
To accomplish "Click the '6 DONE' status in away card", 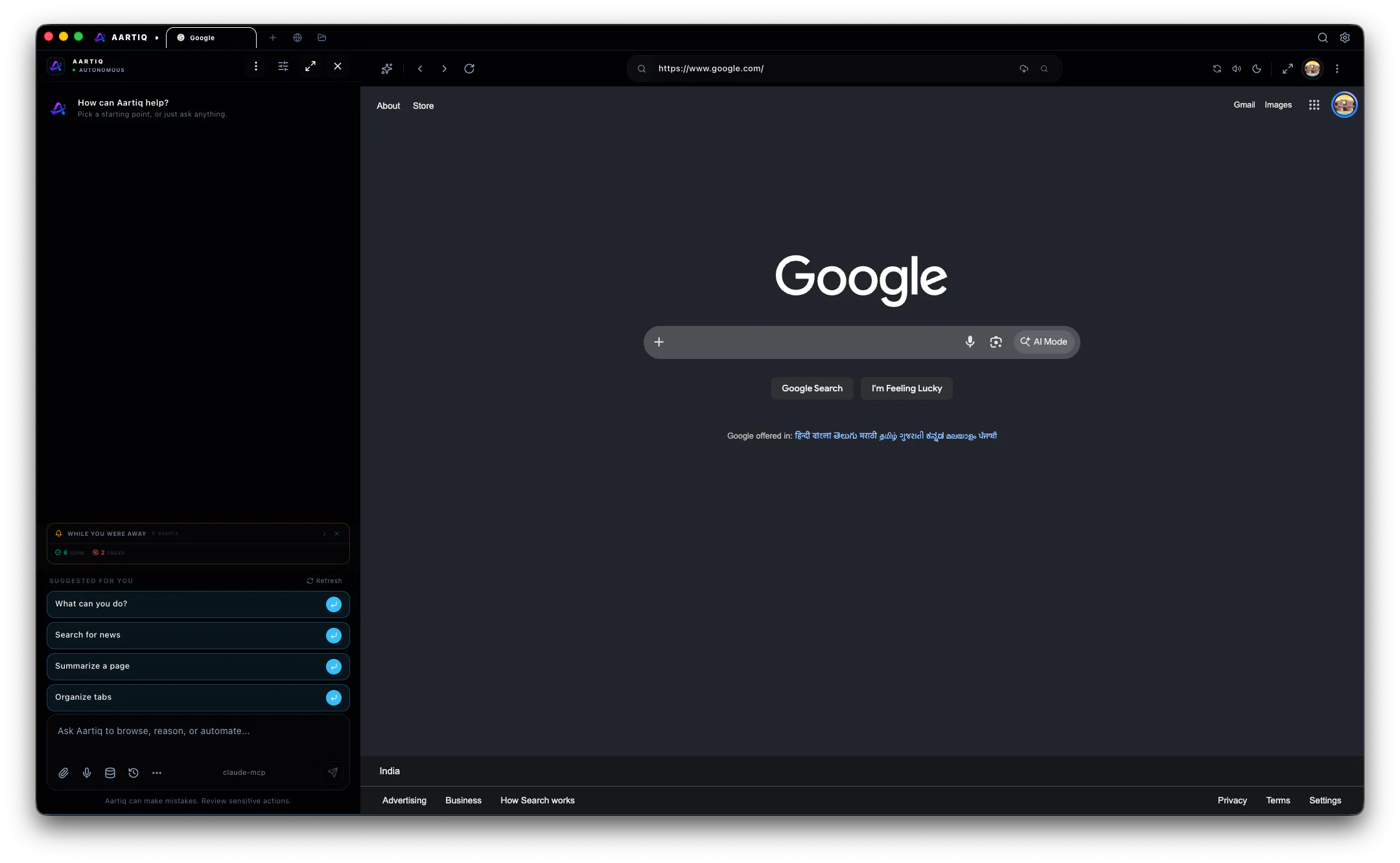I will pos(70,553).
